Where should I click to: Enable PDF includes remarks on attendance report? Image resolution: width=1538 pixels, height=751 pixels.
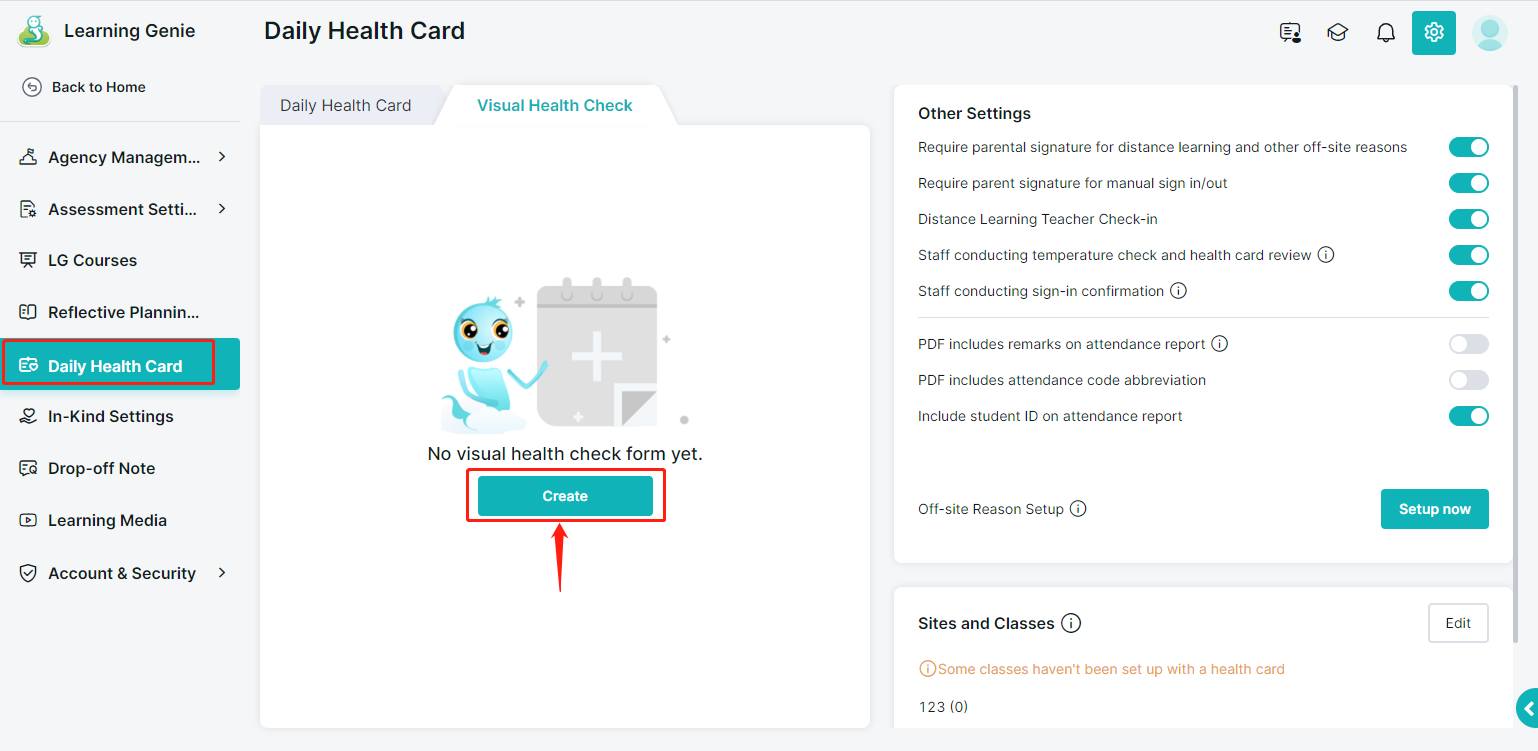click(x=1469, y=344)
